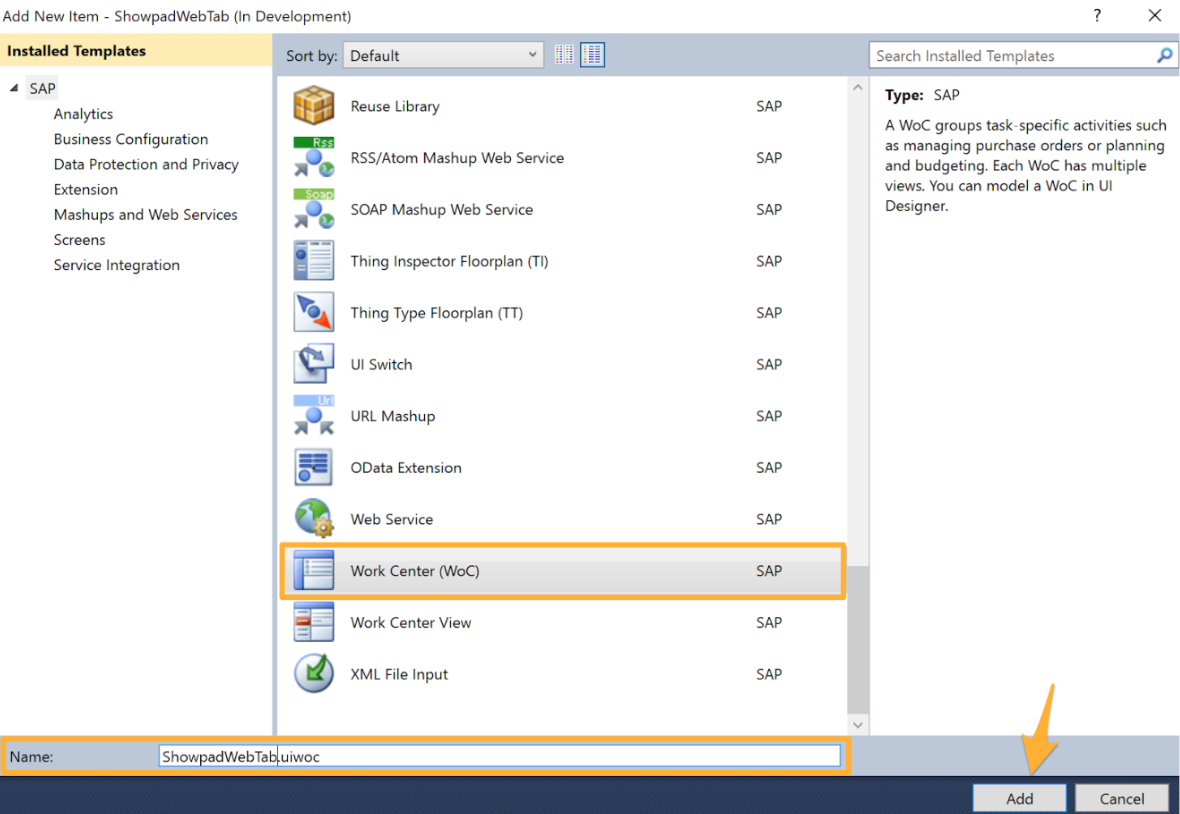
Task: Focus the Search Installed Templates box
Action: 1010,56
